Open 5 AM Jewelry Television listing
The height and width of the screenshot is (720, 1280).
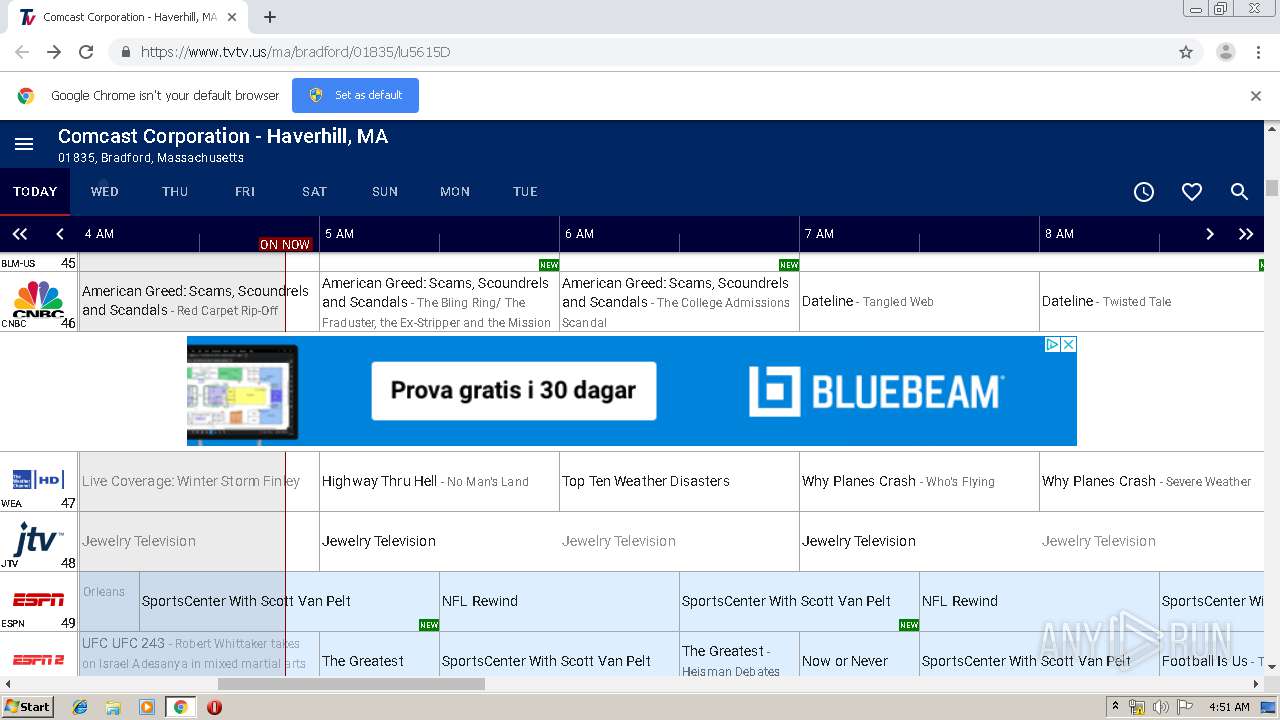pos(439,541)
